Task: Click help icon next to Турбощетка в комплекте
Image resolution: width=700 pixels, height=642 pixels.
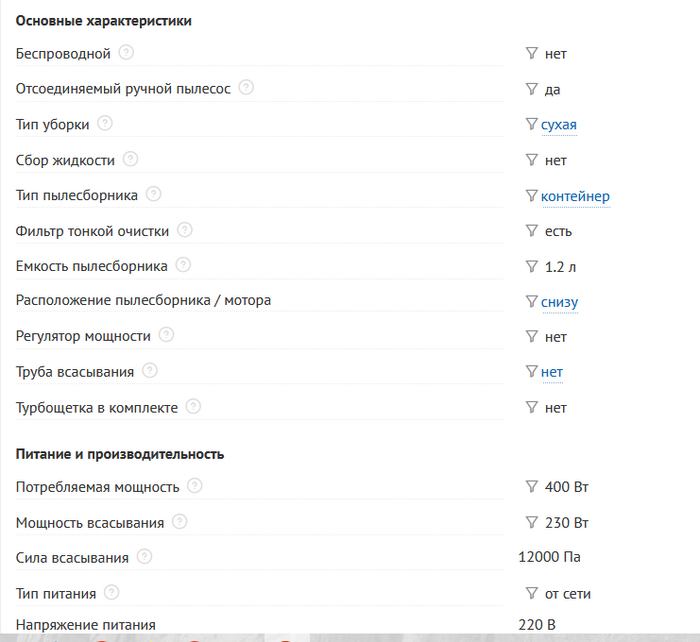Action: point(194,407)
